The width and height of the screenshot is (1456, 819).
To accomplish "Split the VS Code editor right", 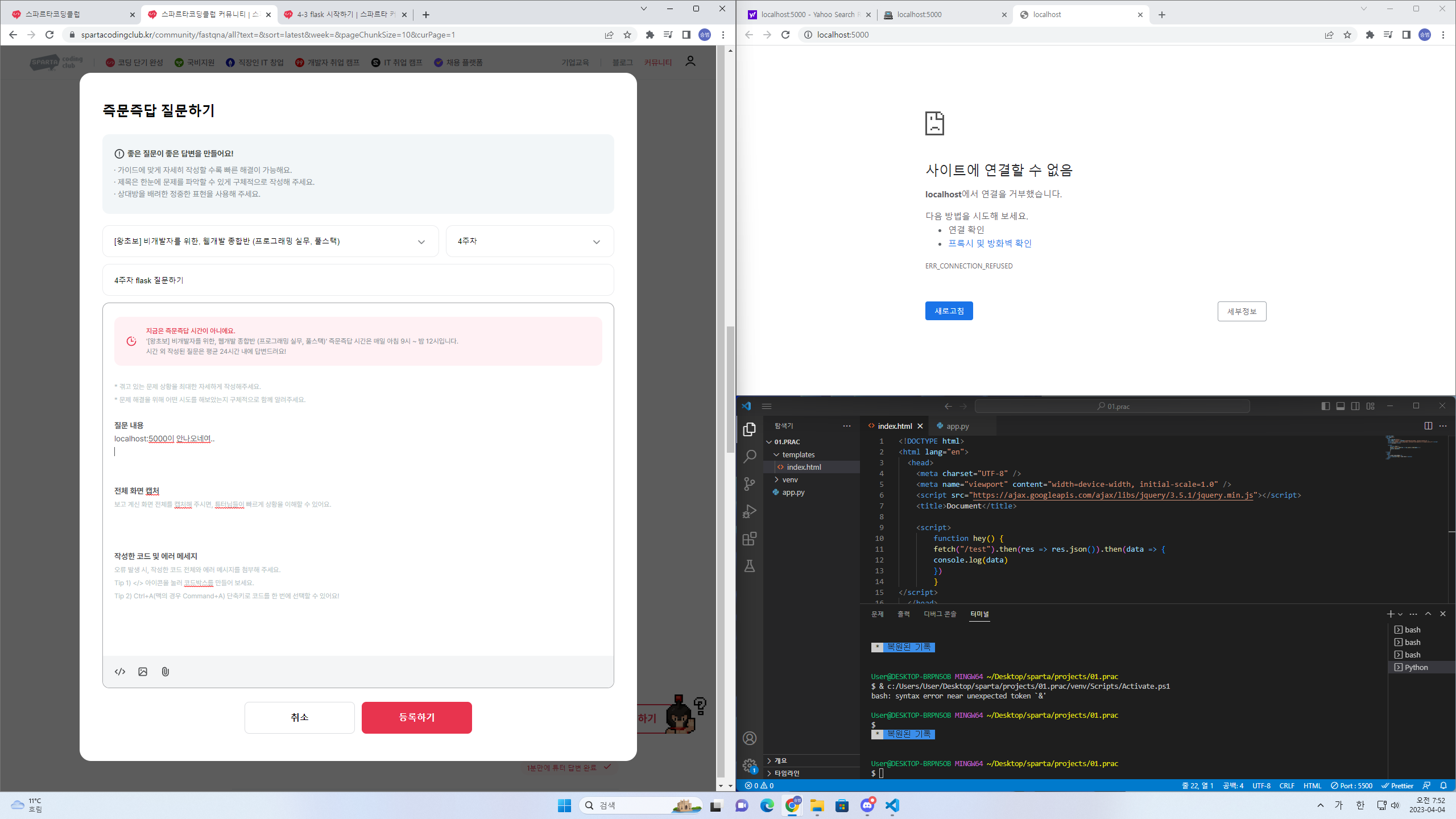I will [x=1428, y=426].
